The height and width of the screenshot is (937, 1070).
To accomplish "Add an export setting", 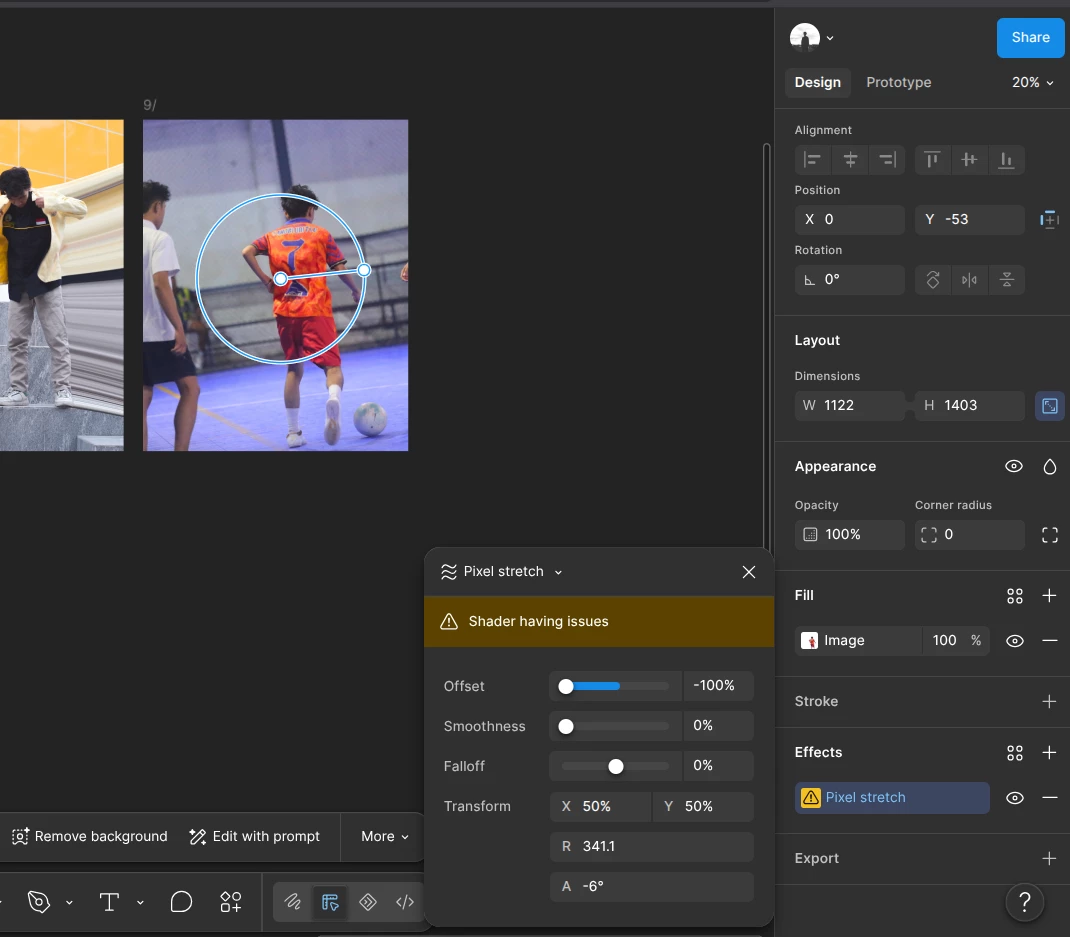I will [1050, 859].
